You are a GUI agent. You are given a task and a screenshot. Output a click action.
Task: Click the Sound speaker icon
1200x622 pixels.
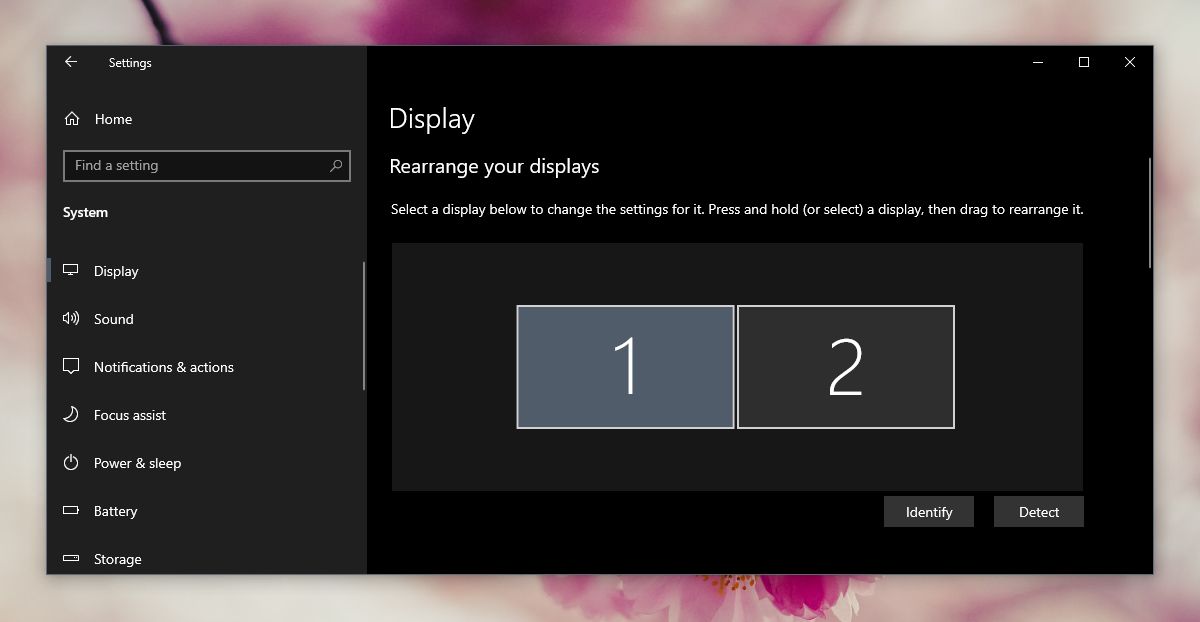pyautogui.click(x=71, y=318)
